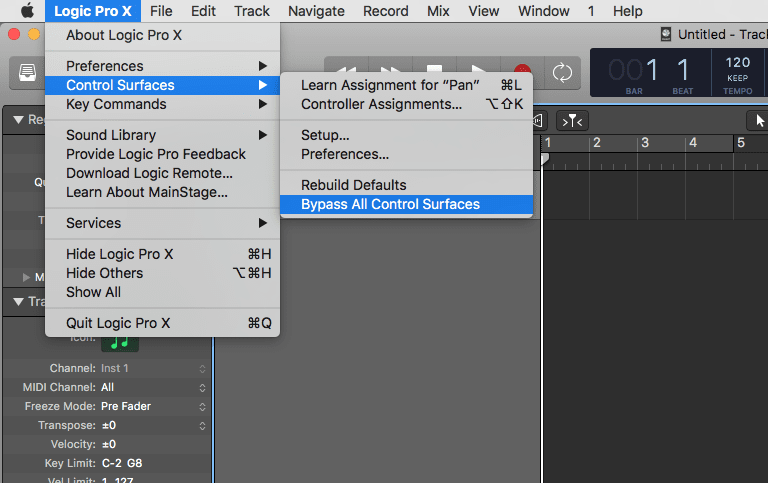Click the beat position display
768x483 pixels.
pyautogui.click(x=683, y=70)
